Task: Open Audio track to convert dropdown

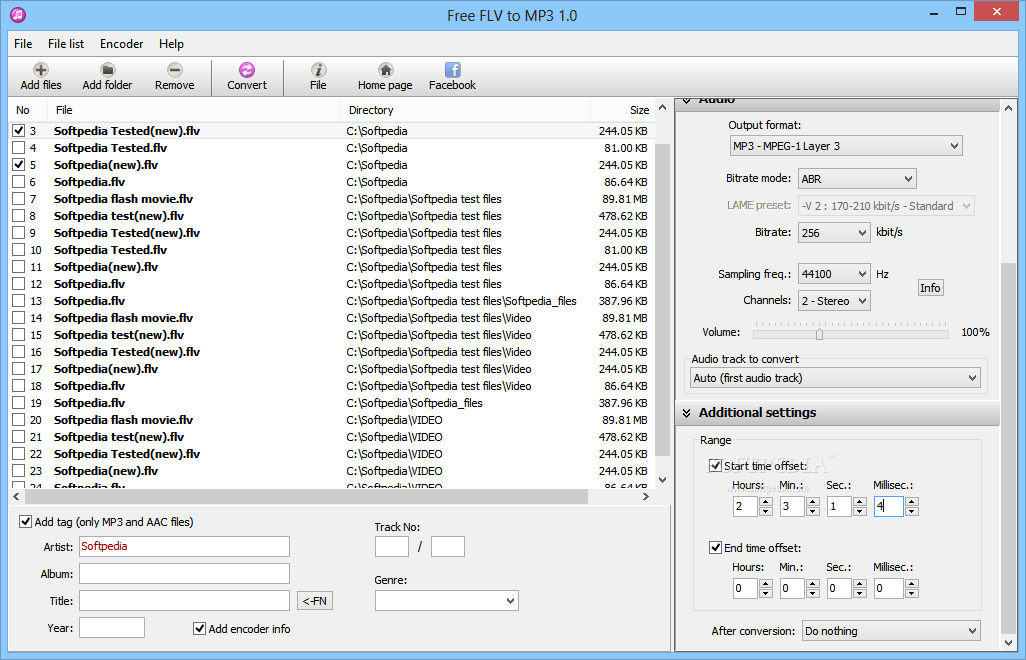Action: click(x=836, y=378)
